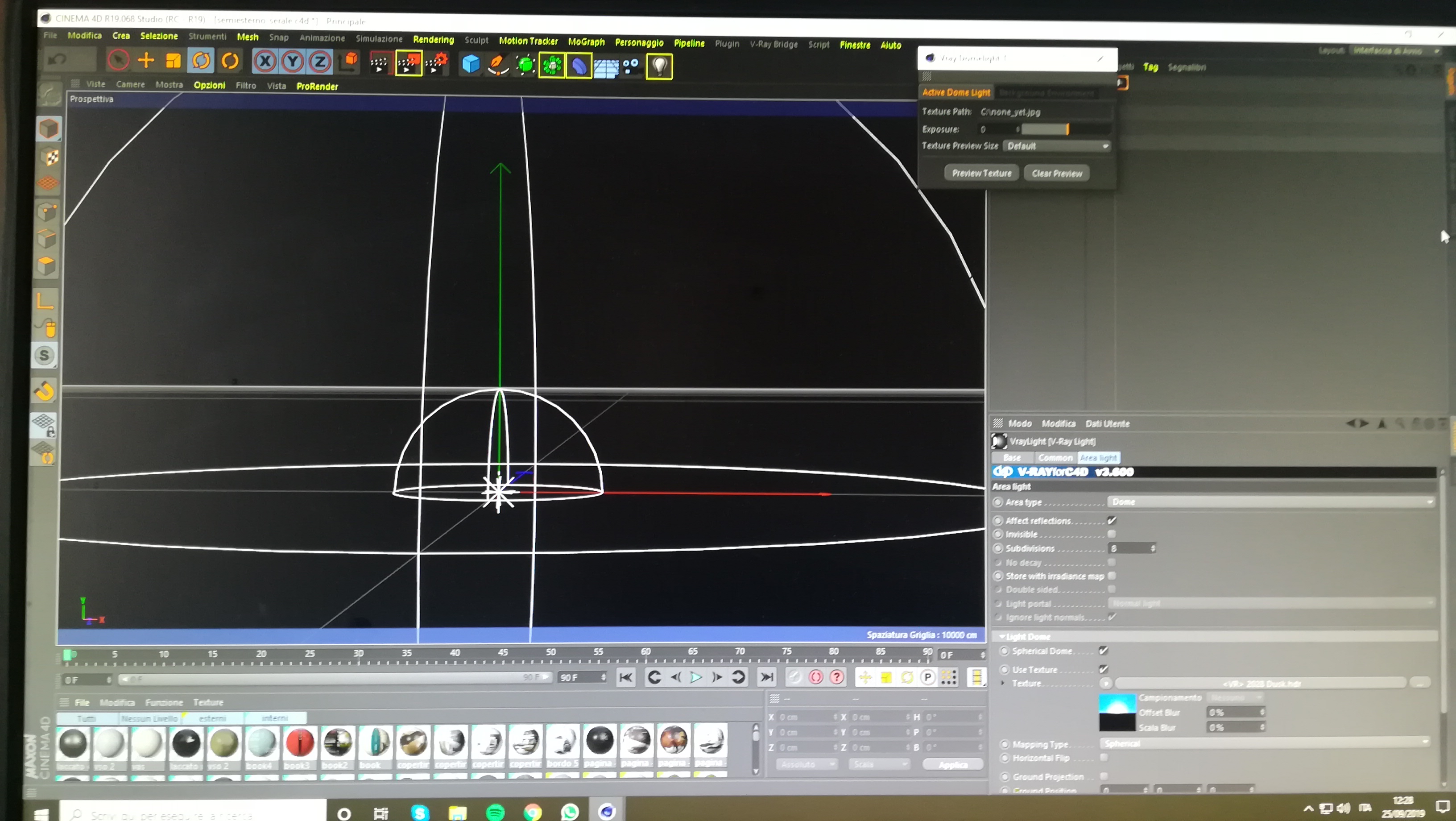Select the Scale tool icon
Image resolution: width=1456 pixels, height=821 pixels.
(x=173, y=61)
